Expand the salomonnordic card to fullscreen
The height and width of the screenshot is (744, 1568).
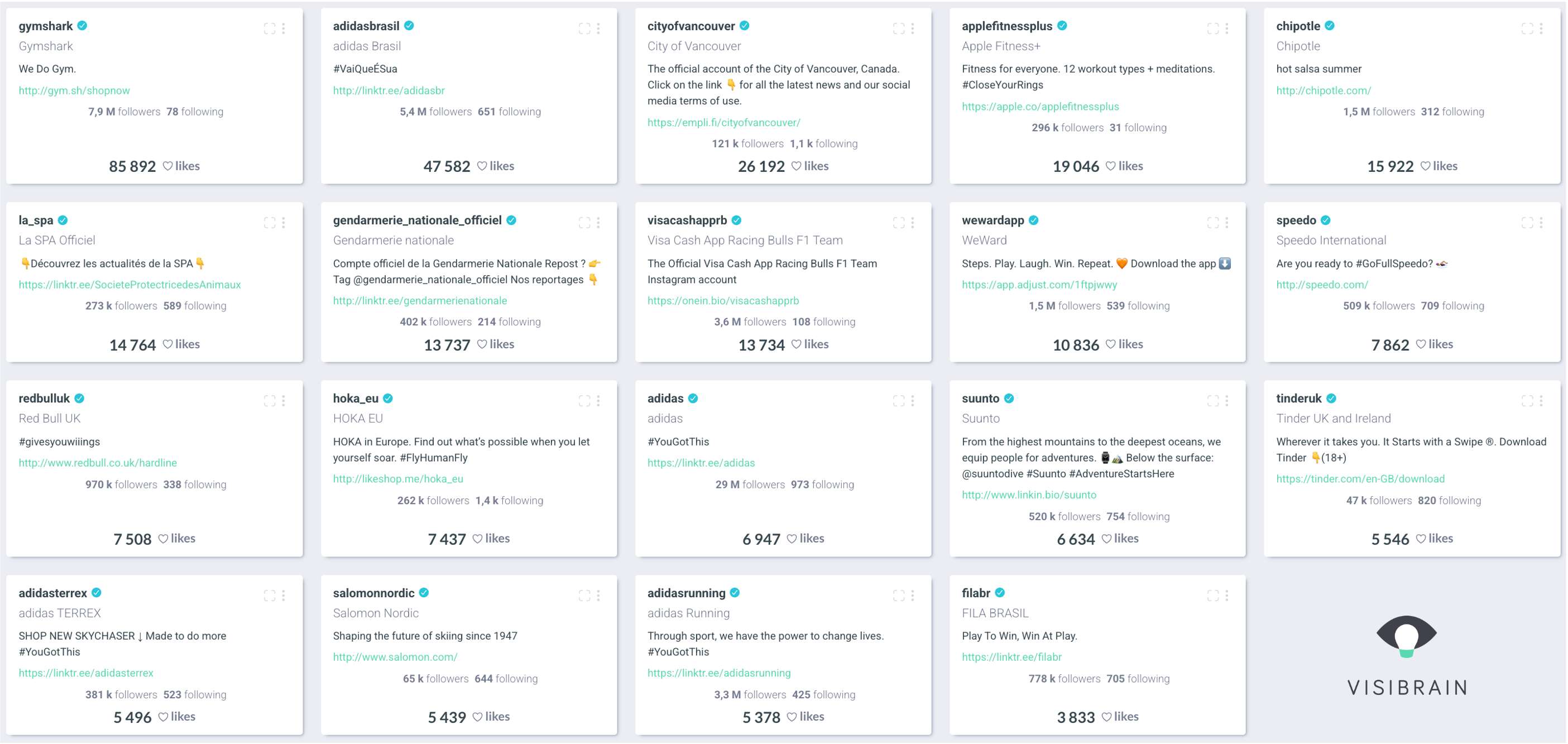[x=584, y=596]
